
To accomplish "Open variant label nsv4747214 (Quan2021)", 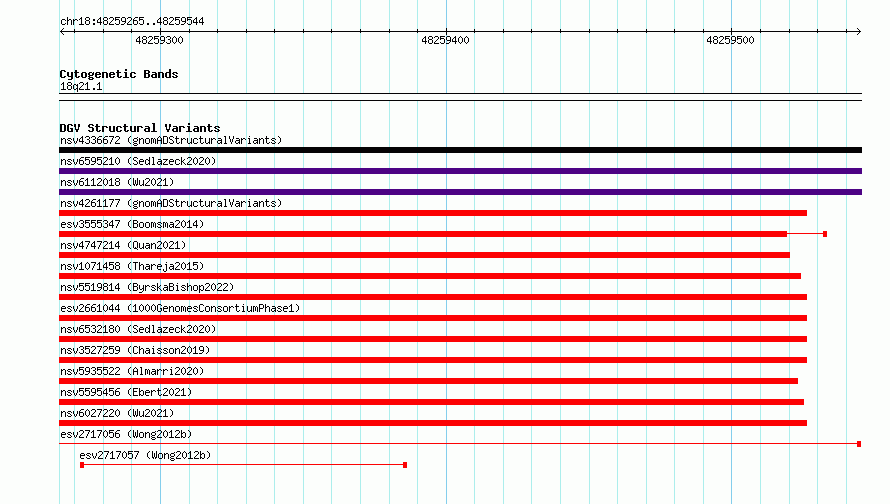I will pos(123,245).
